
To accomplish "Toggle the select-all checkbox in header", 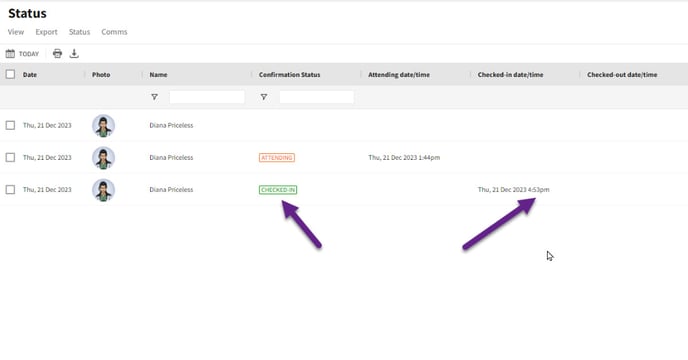I will click(11, 74).
